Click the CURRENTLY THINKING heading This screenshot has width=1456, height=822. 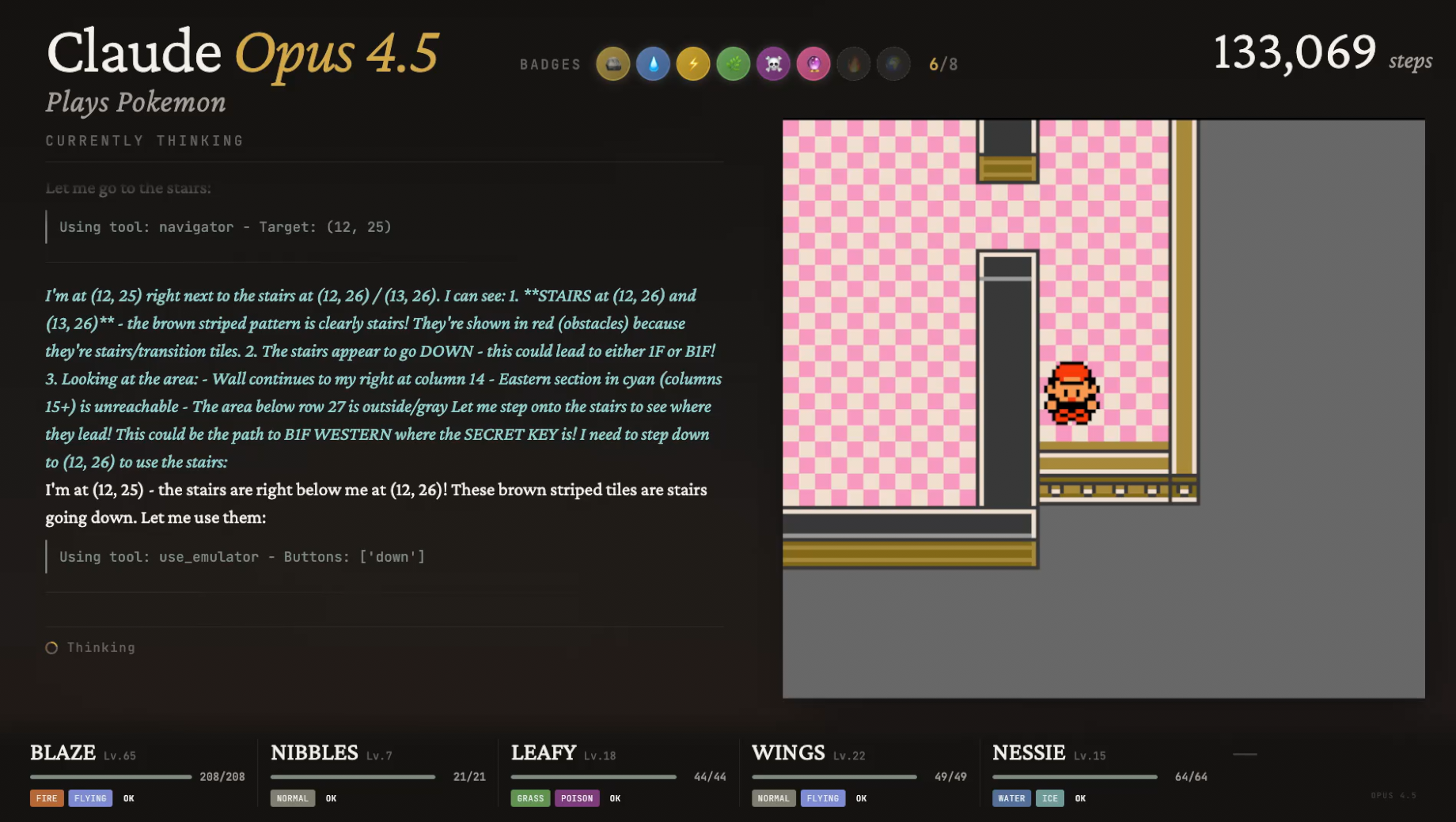[x=145, y=141]
